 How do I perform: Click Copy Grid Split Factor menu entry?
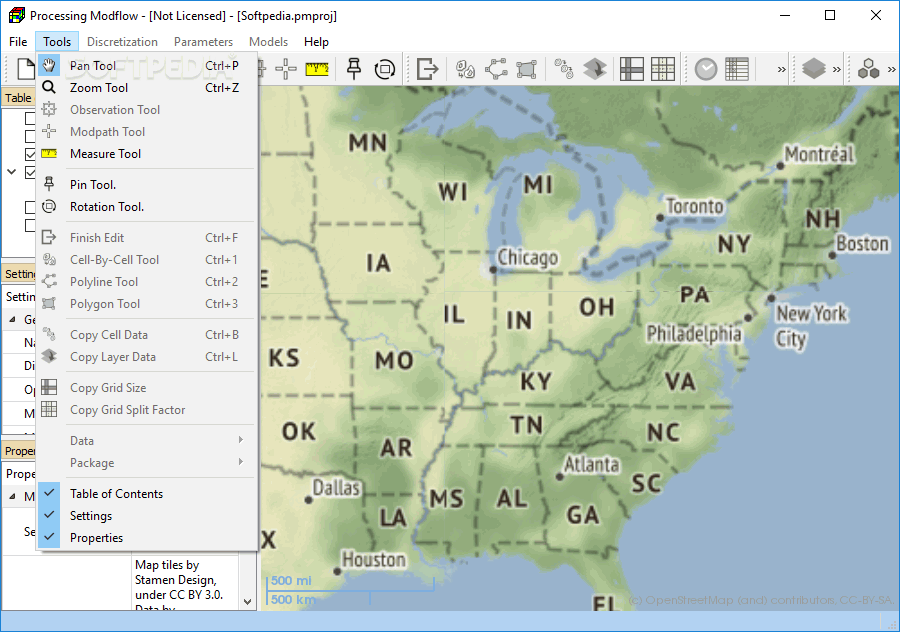pyautogui.click(x=148, y=409)
